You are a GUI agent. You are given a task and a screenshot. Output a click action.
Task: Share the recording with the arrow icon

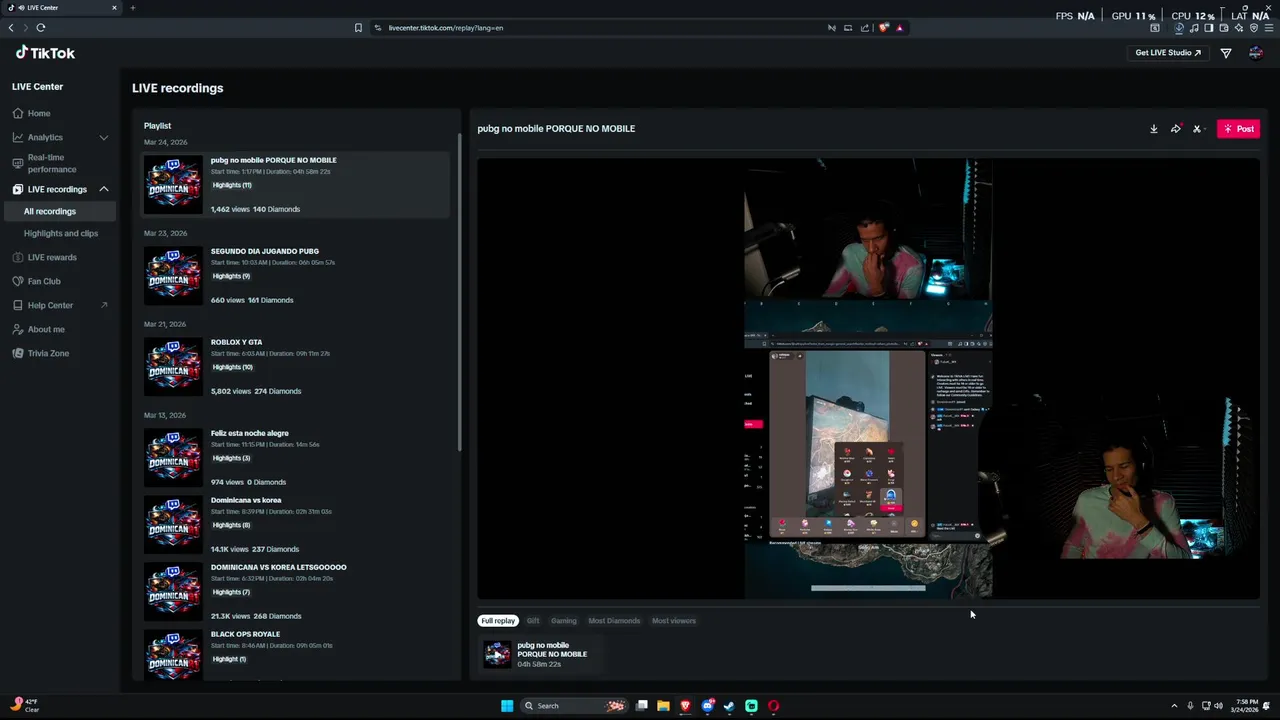pyautogui.click(x=1176, y=129)
